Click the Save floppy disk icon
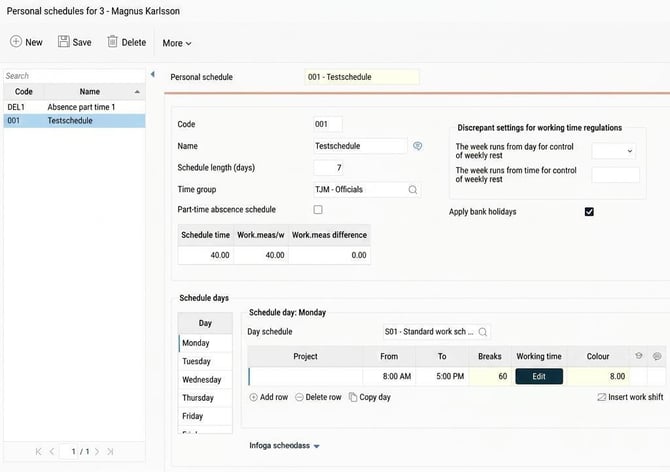The image size is (670, 472). (x=64, y=41)
